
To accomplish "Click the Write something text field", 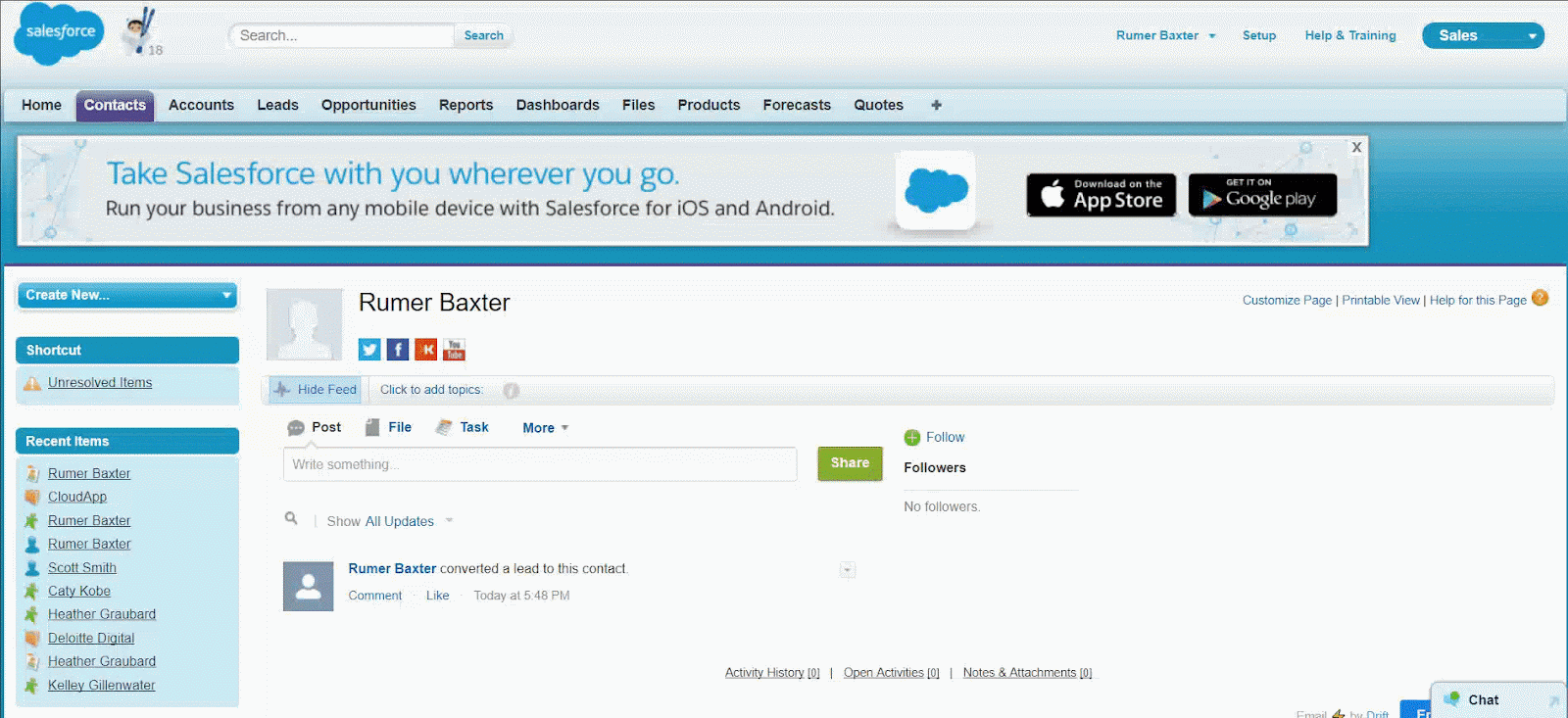I will click(x=540, y=464).
